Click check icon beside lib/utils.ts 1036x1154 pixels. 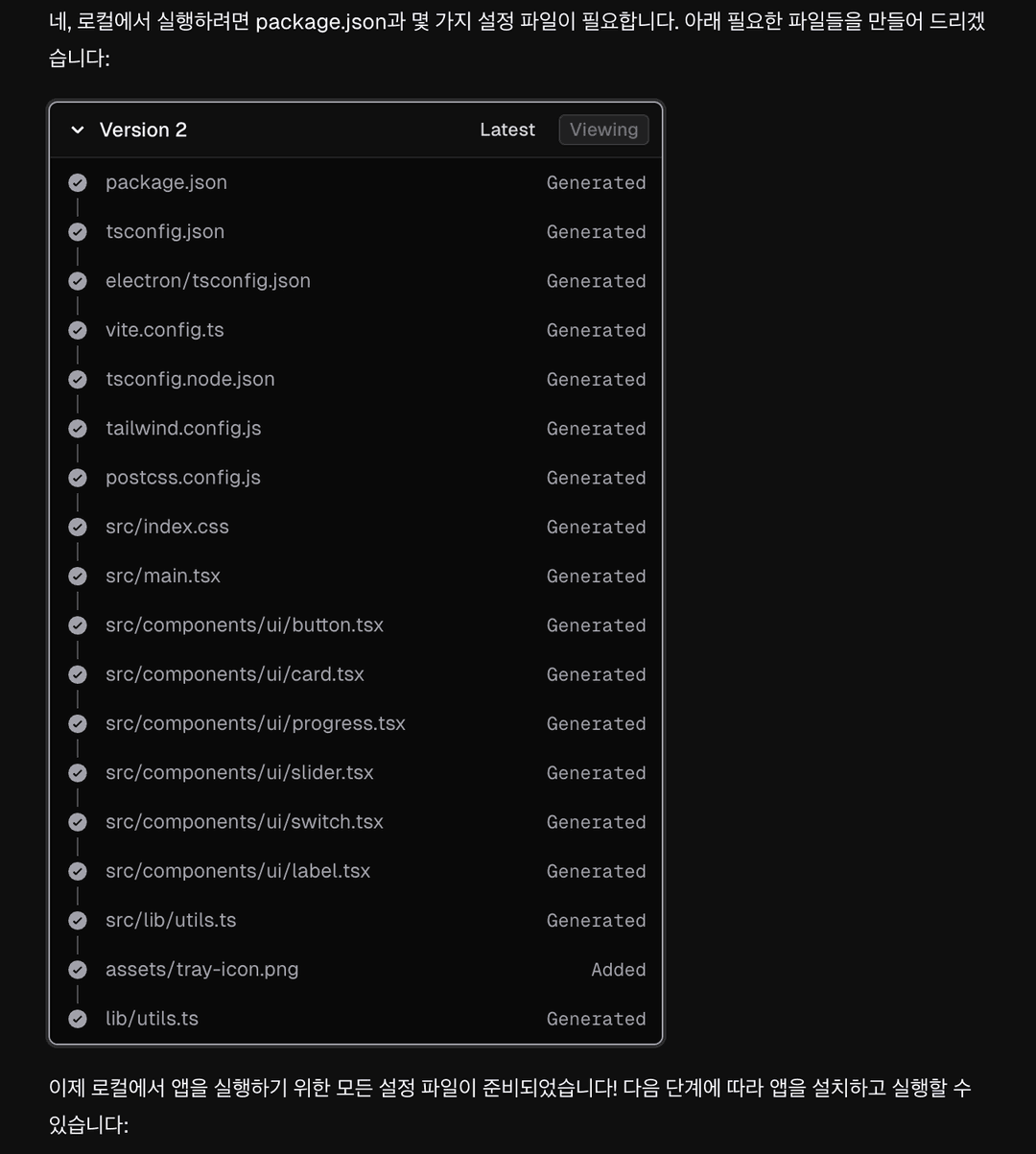click(78, 1019)
